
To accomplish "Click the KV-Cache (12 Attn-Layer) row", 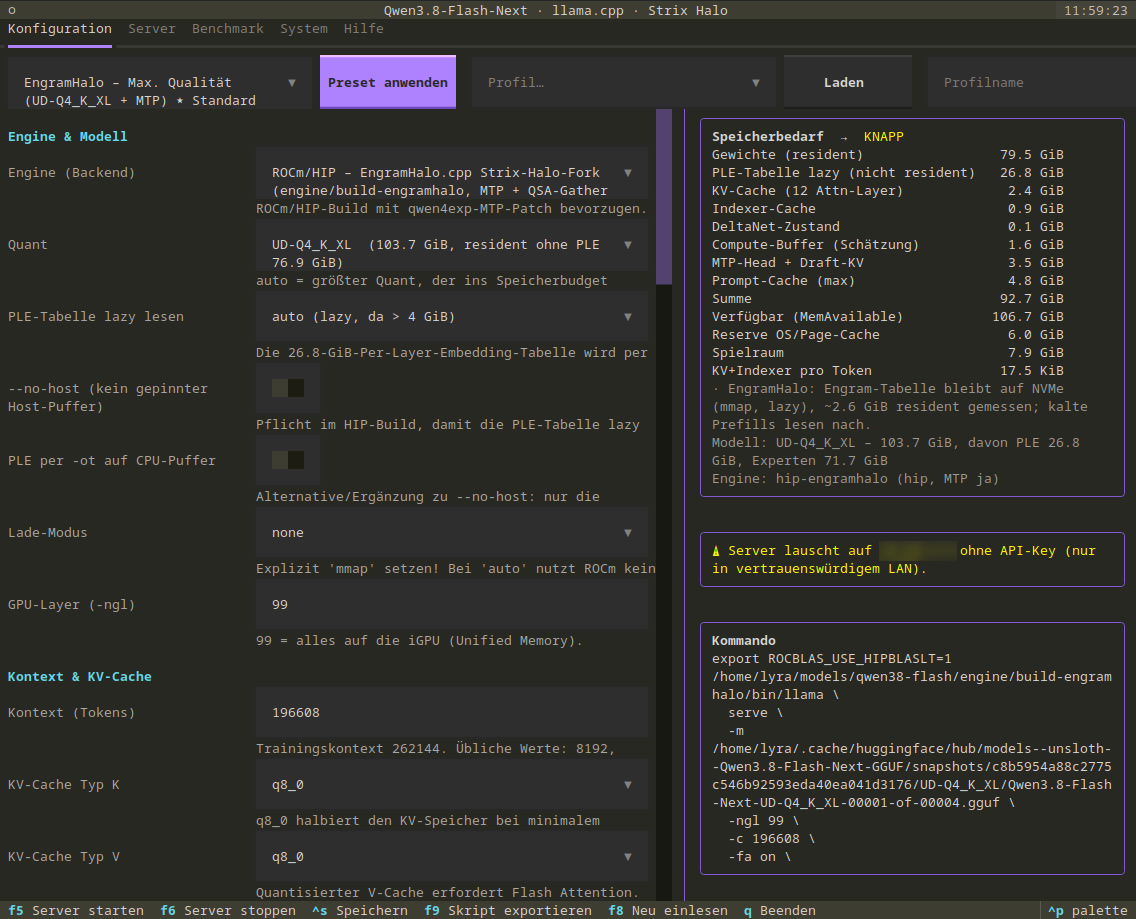I will pyautogui.click(x=888, y=191).
